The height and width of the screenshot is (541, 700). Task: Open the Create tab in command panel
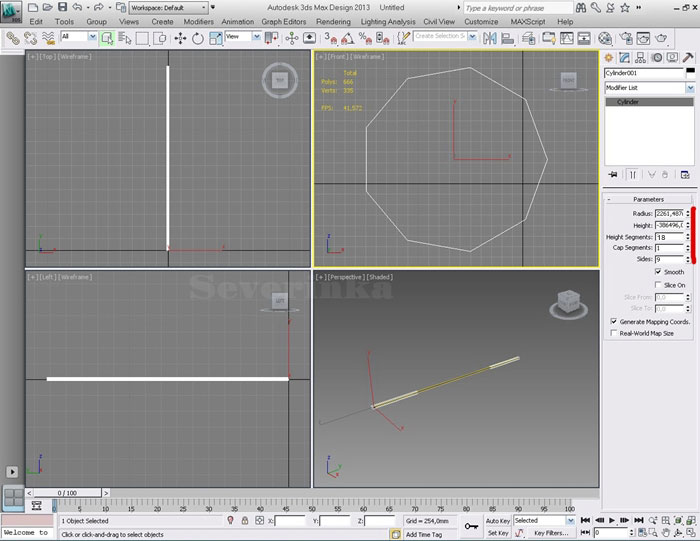point(610,58)
